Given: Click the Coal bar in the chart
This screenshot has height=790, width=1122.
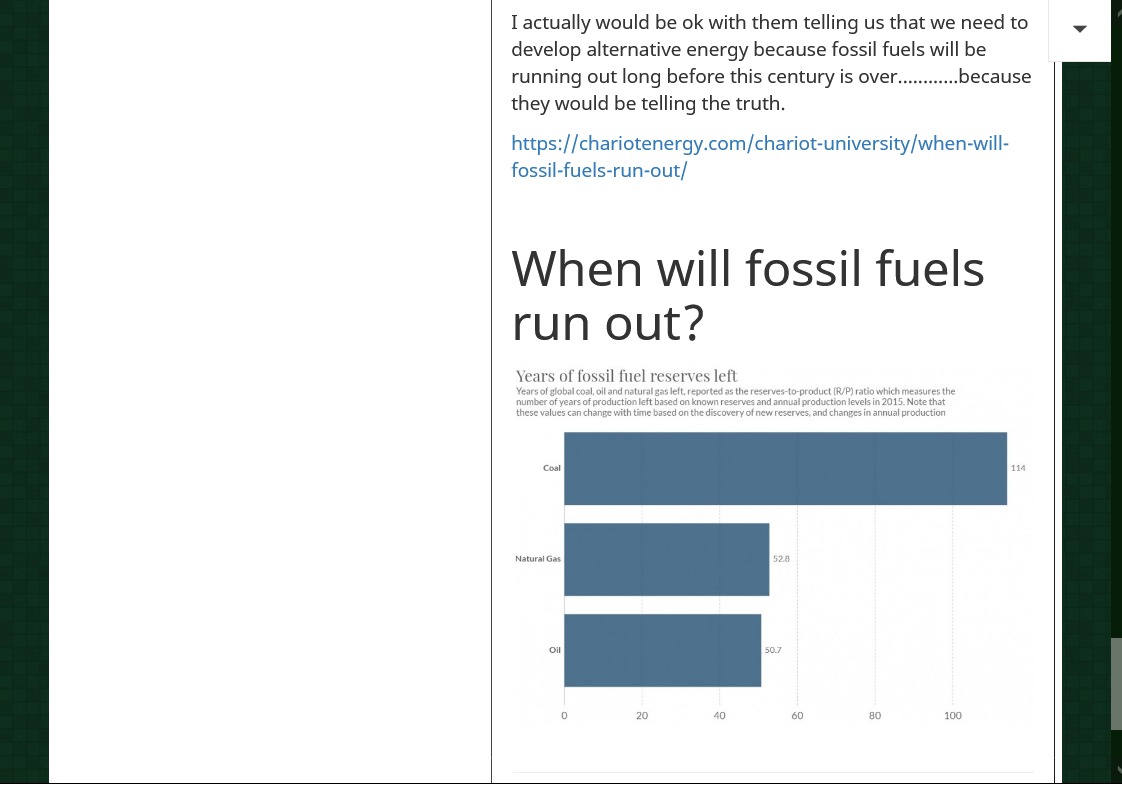Looking at the screenshot, I should click(x=784, y=468).
